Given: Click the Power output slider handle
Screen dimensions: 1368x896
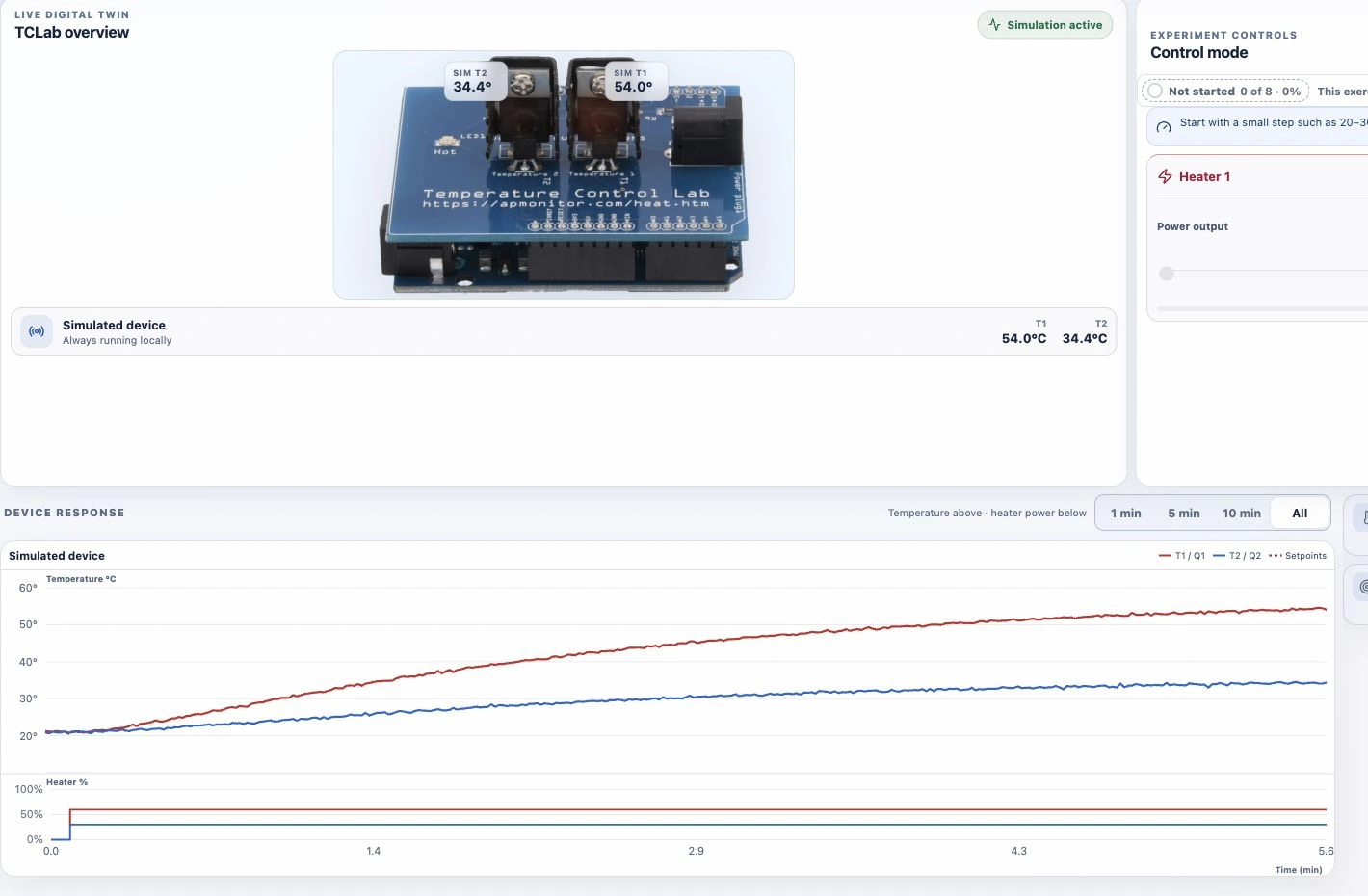Looking at the screenshot, I should click(x=1167, y=274).
